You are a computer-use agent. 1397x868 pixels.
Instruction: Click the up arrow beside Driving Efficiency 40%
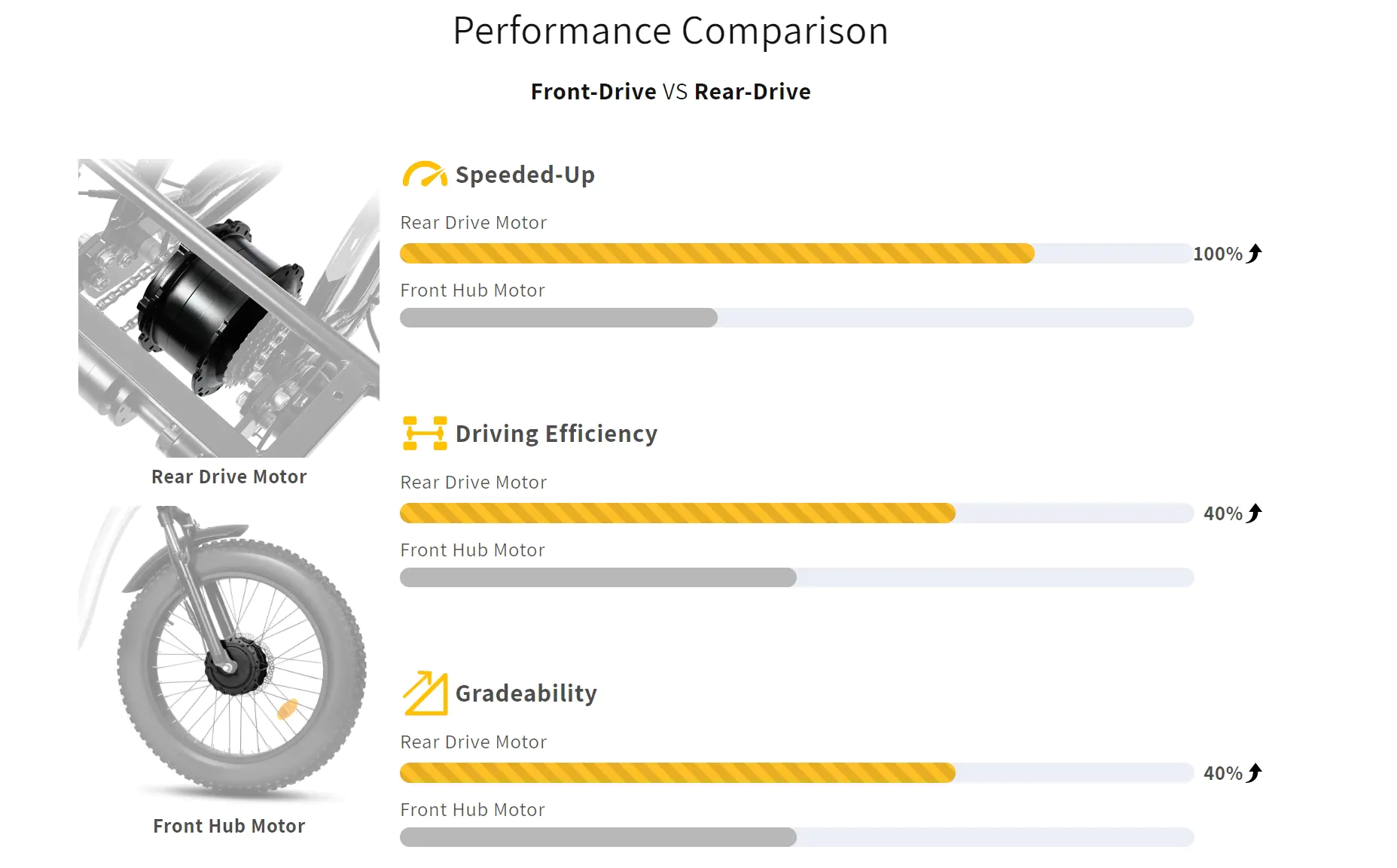pyautogui.click(x=1255, y=513)
